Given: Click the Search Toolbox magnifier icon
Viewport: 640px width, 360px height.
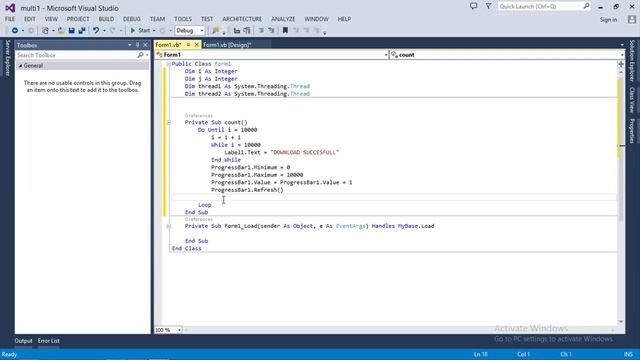Looking at the screenshot, I should [140, 55].
